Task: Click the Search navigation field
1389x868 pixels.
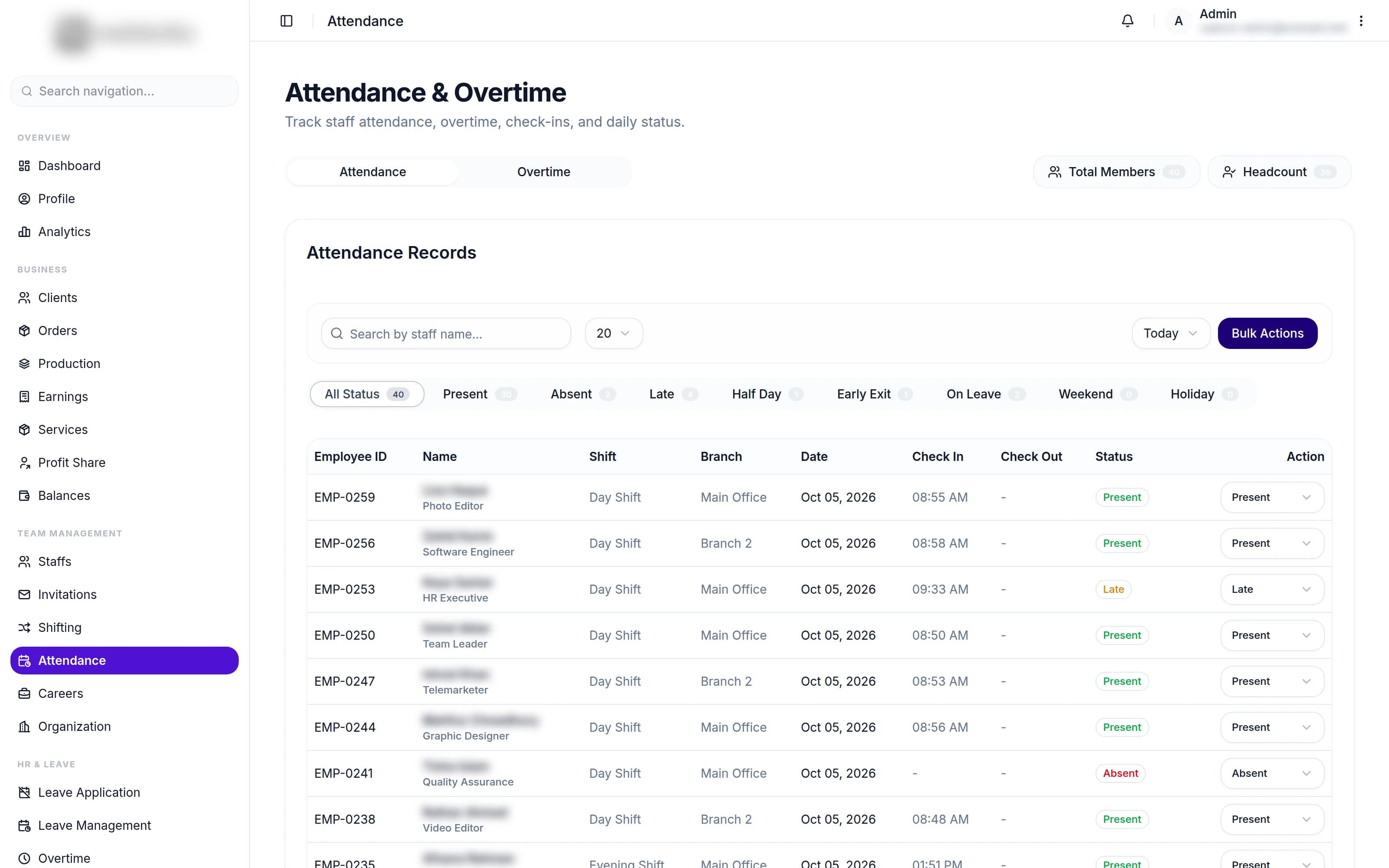Action: click(125, 91)
